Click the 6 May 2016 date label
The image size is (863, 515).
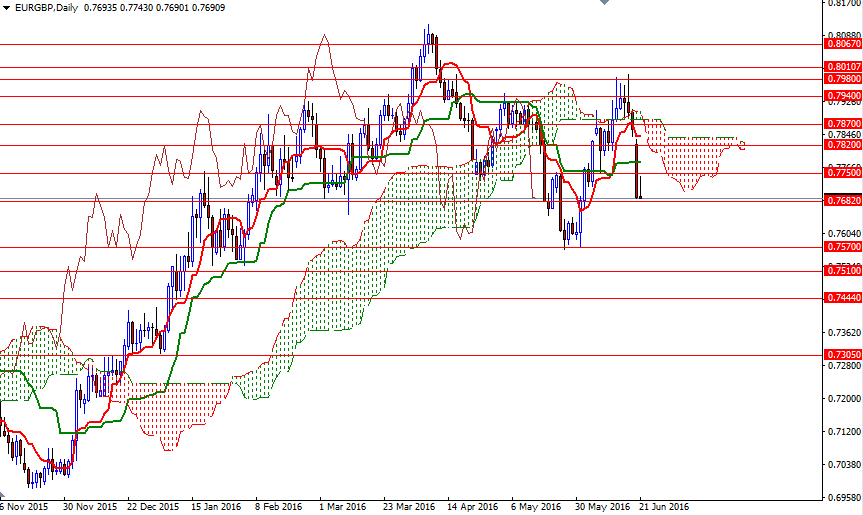click(536, 507)
